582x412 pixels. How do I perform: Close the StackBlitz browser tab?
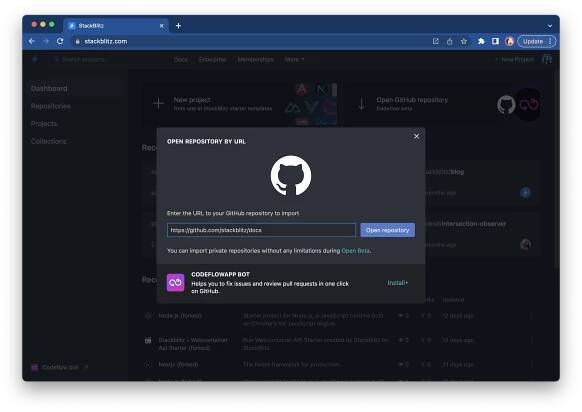[x=161, y=26]
